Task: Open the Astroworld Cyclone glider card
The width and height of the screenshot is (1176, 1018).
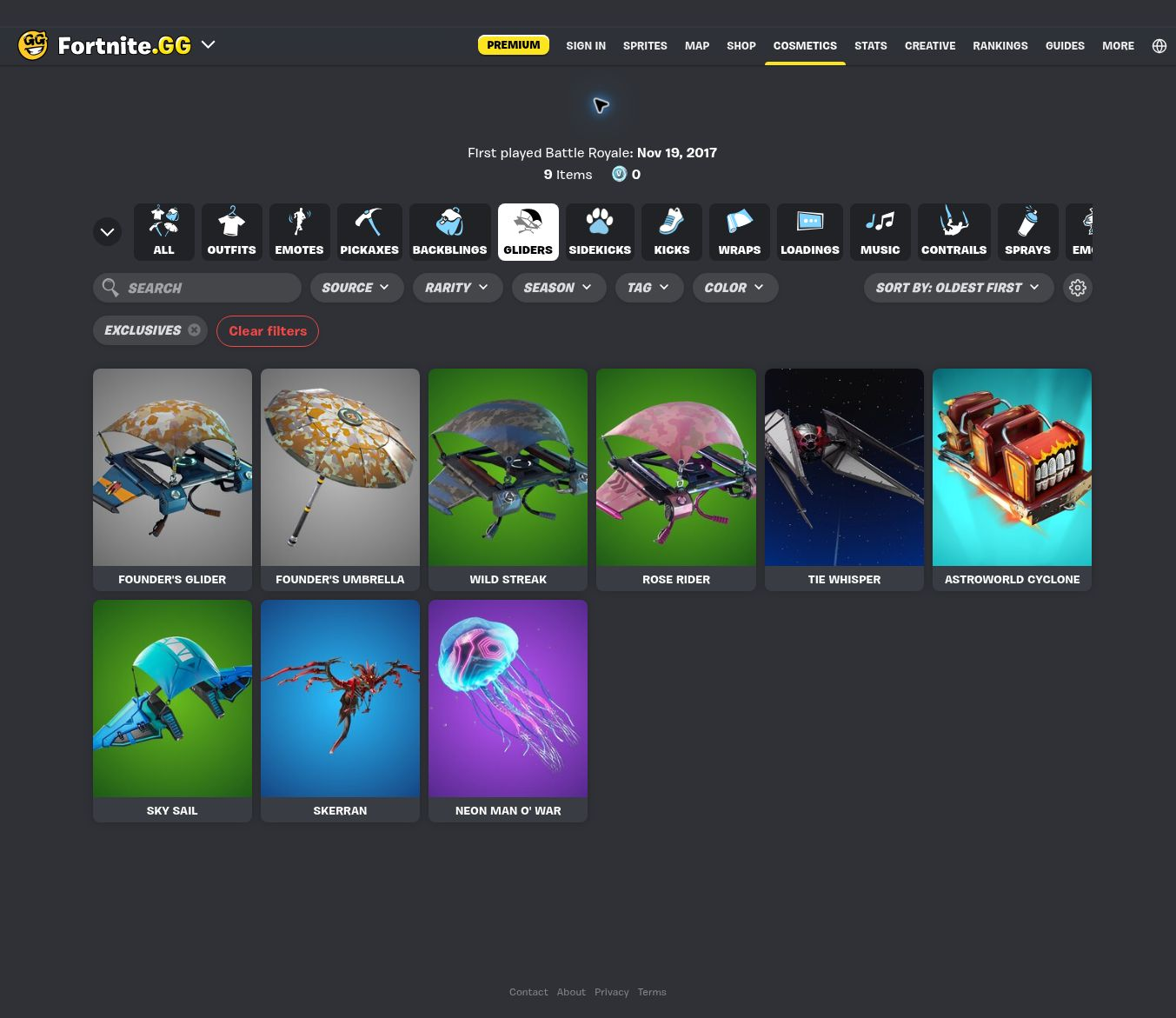Action: 1012,480
